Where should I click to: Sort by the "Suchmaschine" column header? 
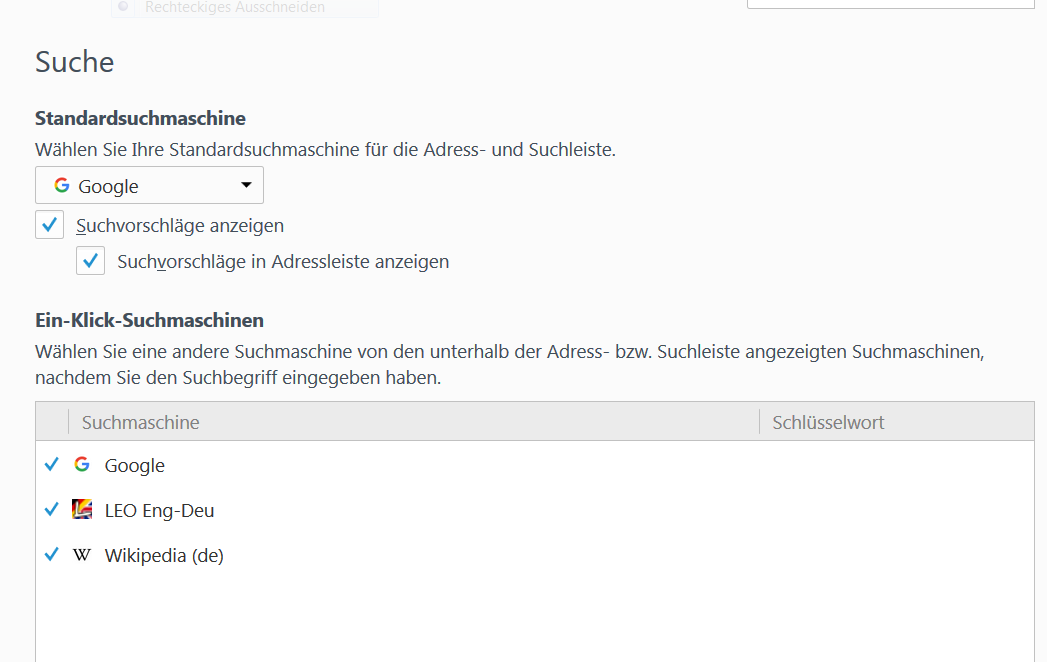coord(141,422)
